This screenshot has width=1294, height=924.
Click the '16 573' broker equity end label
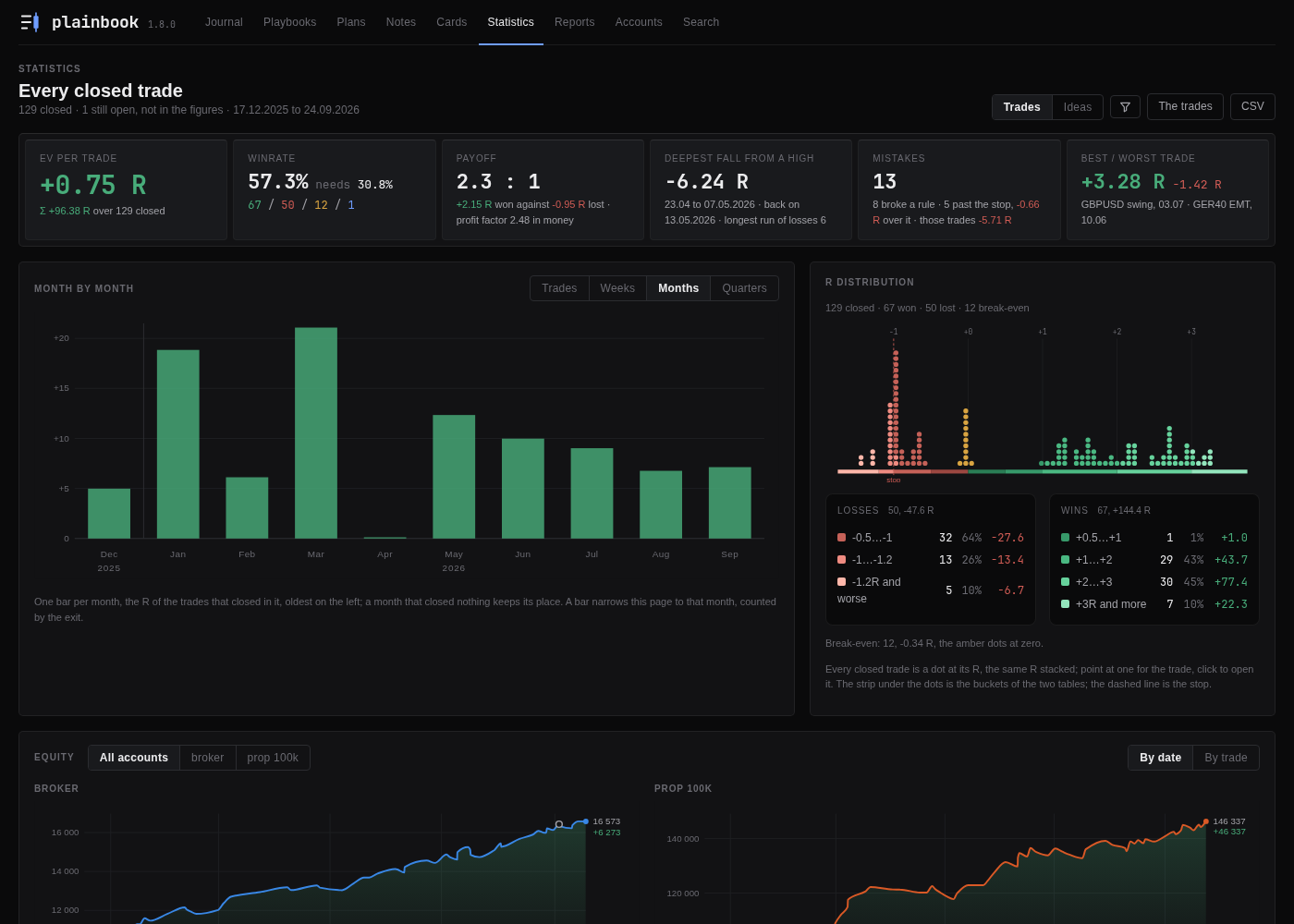point(606,821)
